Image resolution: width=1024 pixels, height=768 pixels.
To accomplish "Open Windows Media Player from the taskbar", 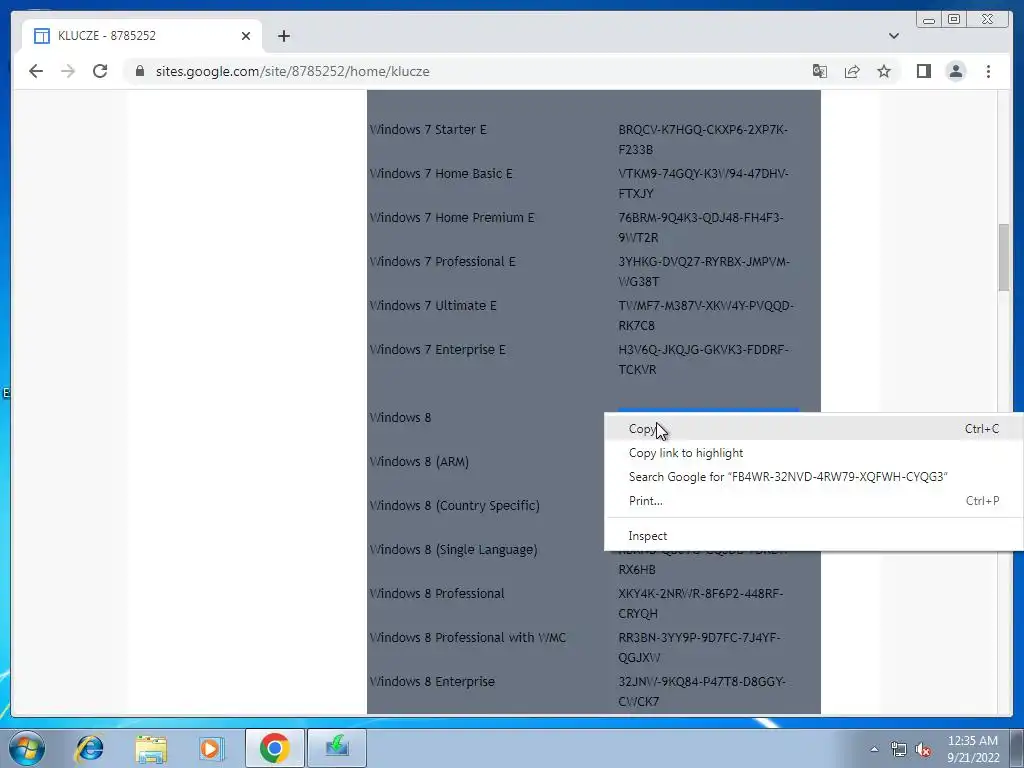I will click(212, 748).
